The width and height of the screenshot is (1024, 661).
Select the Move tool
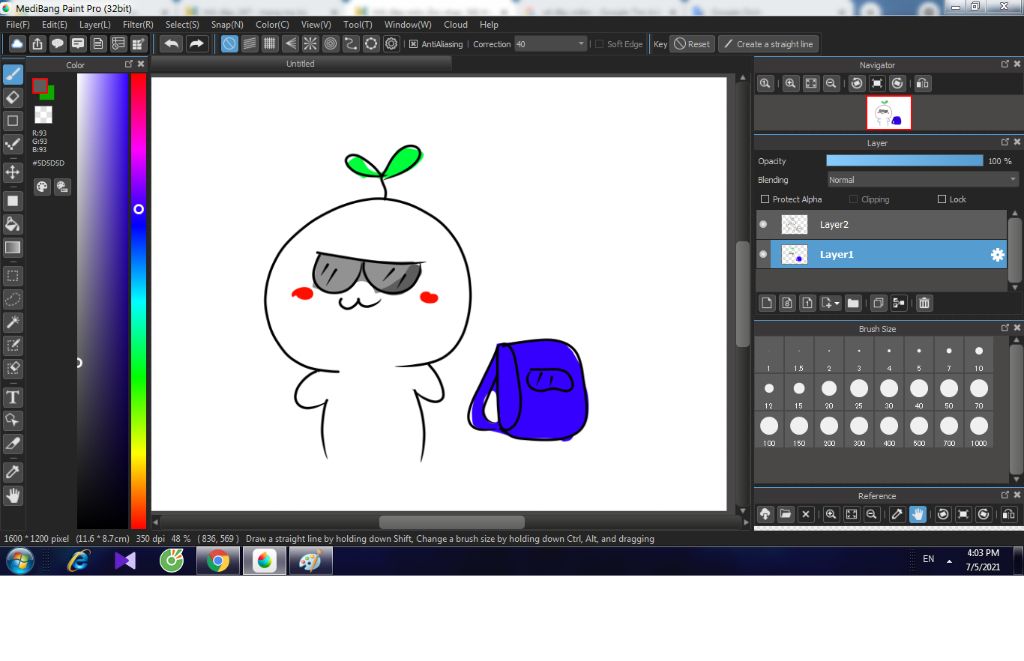pos(12,172)
